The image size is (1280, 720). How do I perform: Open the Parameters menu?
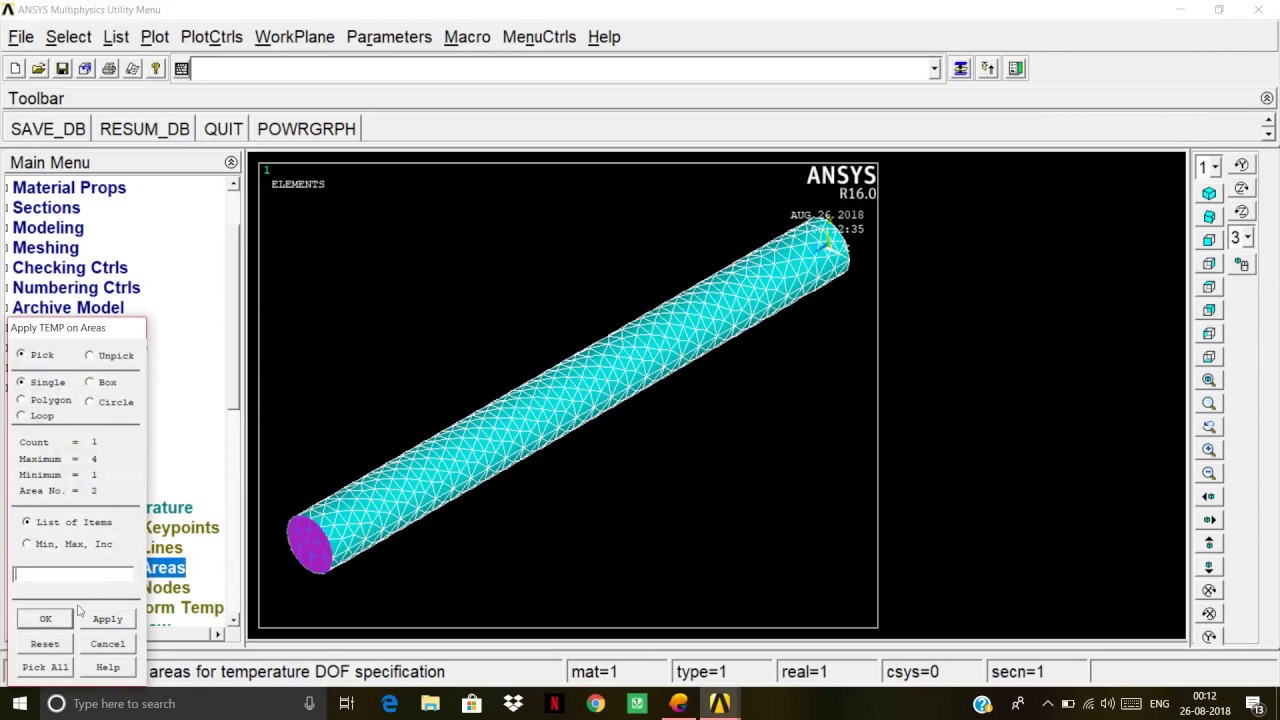coord(389,37)
